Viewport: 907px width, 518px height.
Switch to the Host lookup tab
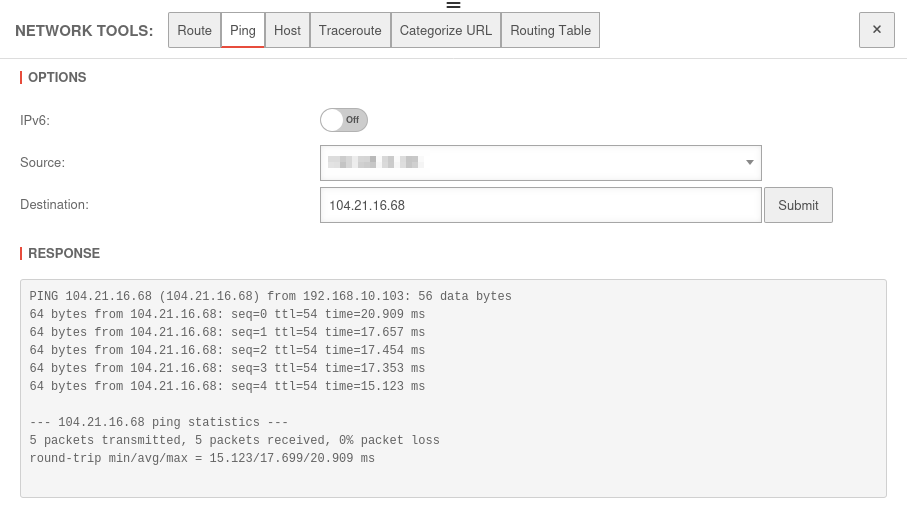(287, 30)
